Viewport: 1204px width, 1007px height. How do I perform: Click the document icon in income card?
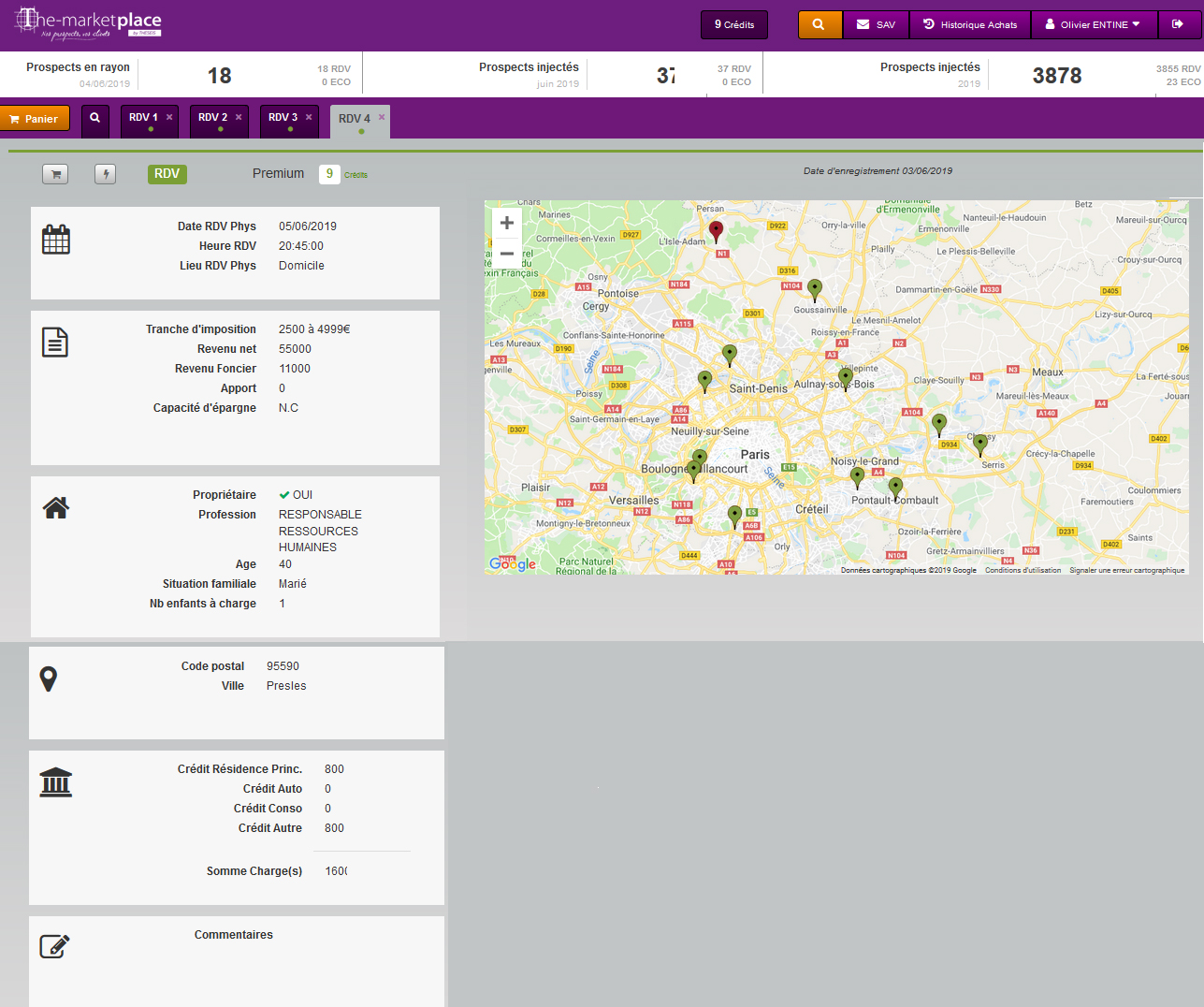55,343
